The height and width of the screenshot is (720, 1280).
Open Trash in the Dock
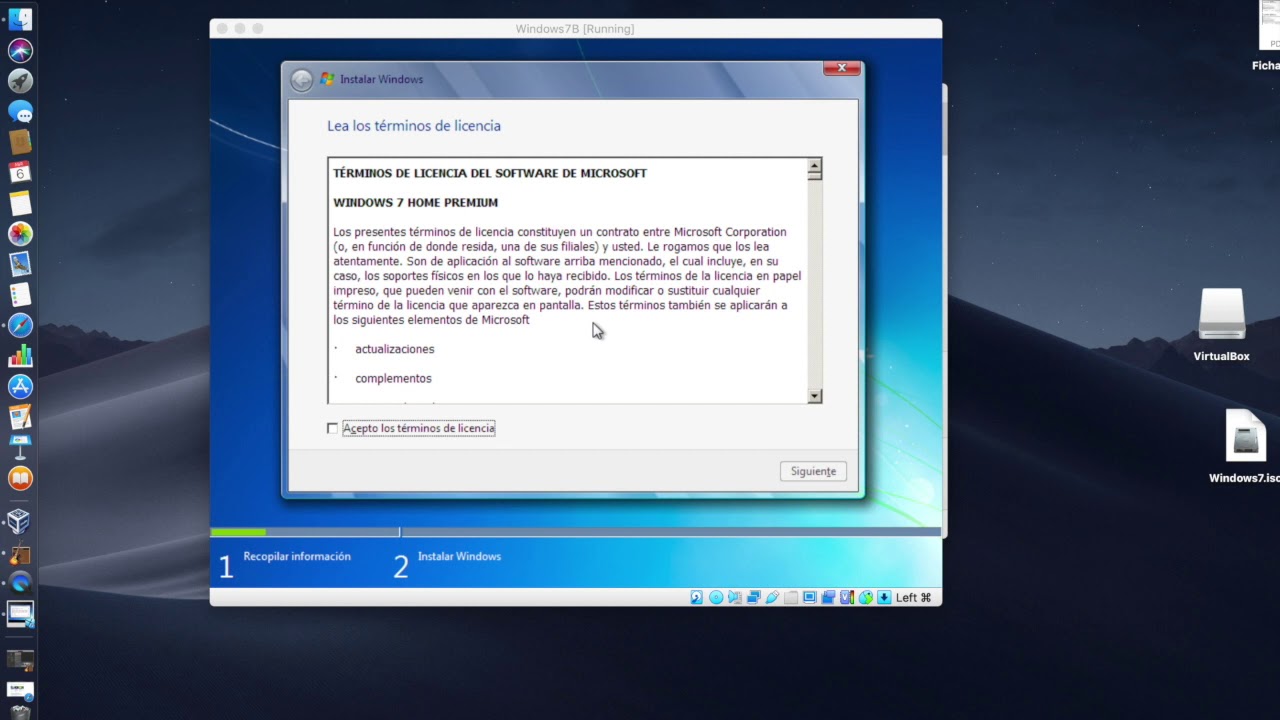pyautogui.click(x=20, y=712)
